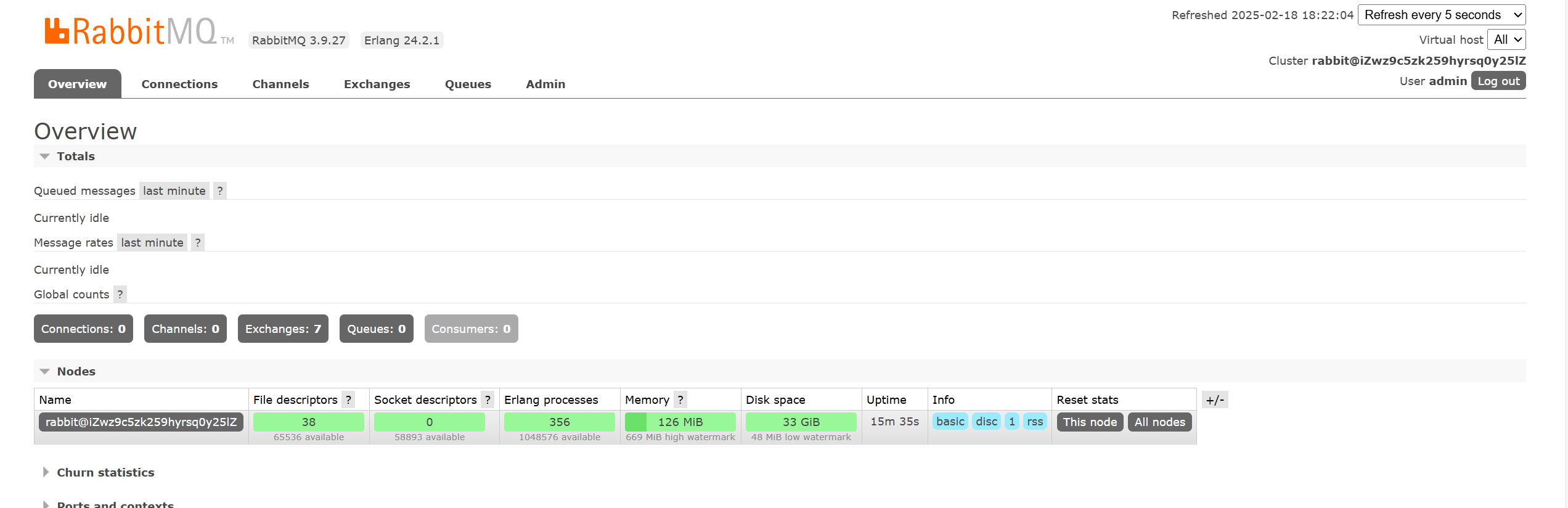Click the Queues: 0 count button

click(377, 329)
